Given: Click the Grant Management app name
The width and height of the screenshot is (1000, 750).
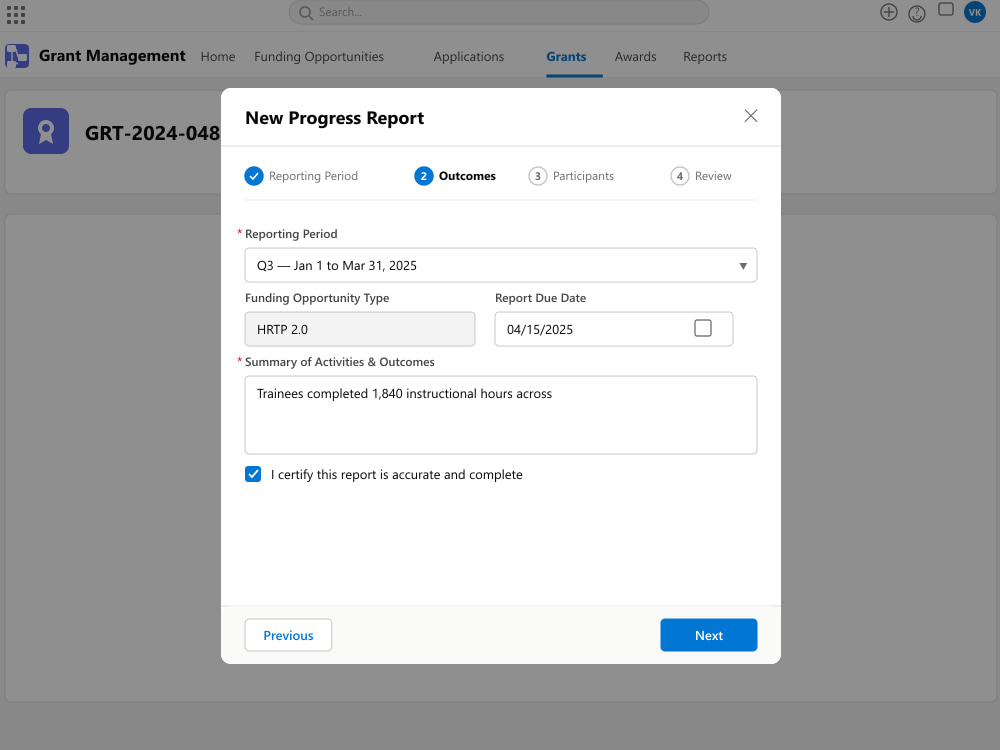Looking at the screenshot, I should pyautogui.click(x=112, y=56).
